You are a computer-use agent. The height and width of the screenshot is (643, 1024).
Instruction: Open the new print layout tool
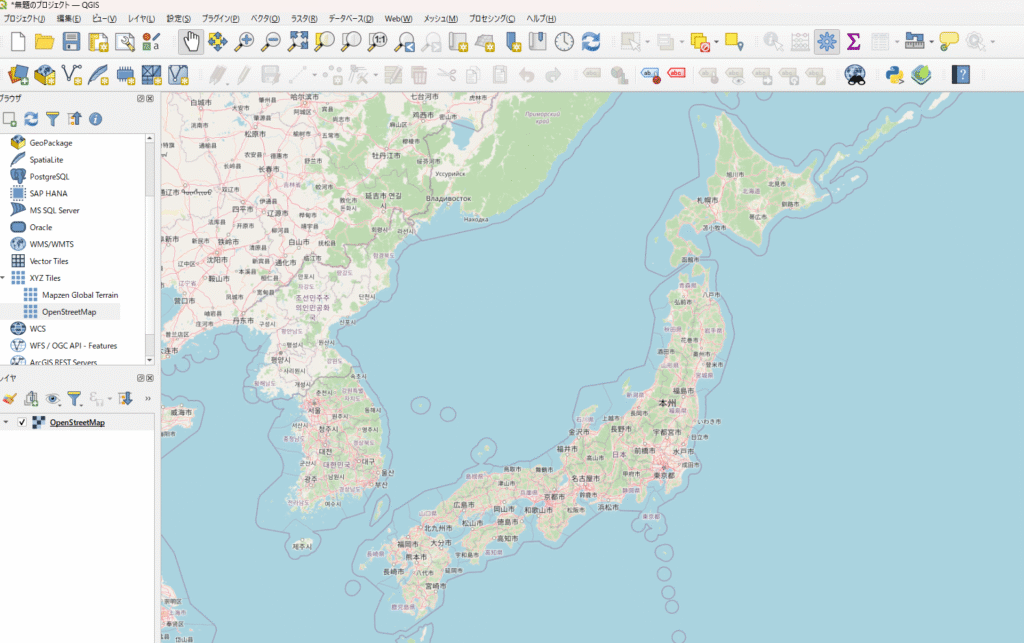pos(98,42)
